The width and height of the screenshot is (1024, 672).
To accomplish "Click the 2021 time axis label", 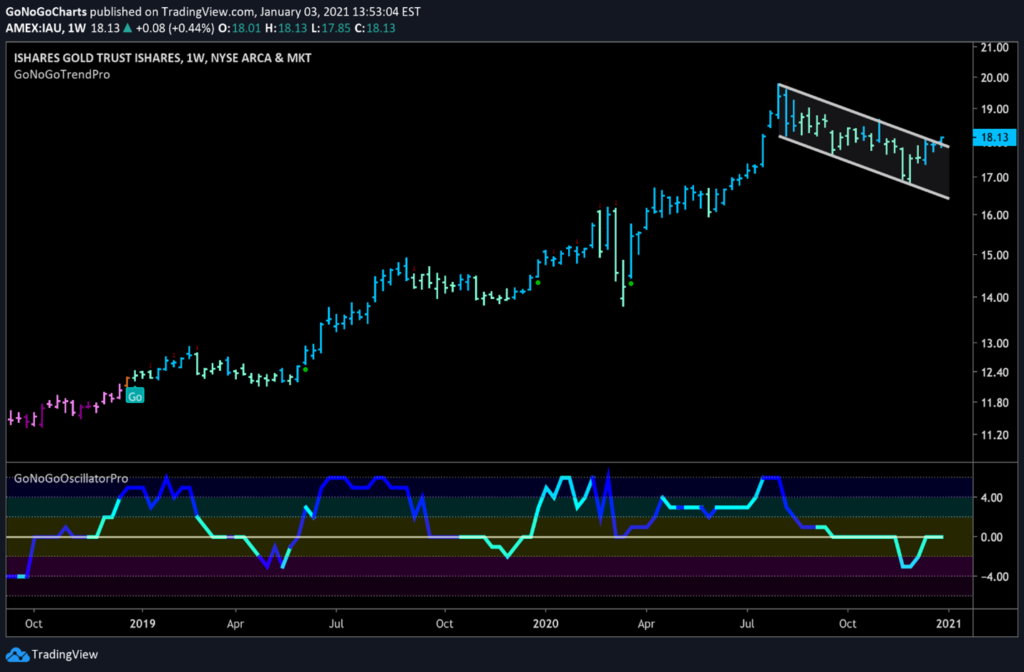I will click(x=949, y=624).
